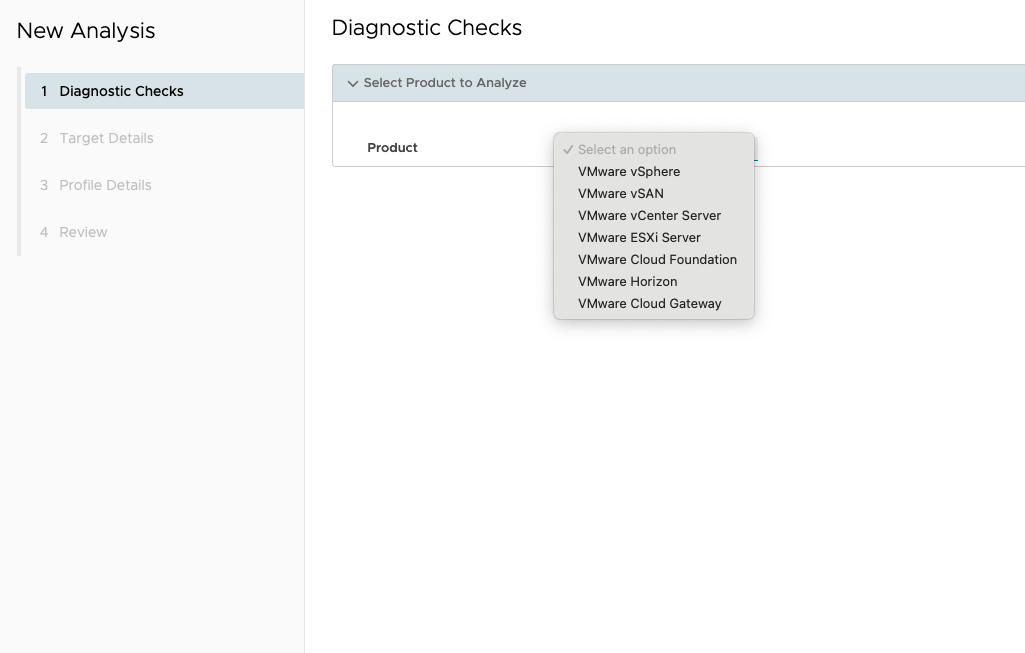Select VMware Cloud Foundation option

(x=654, y=260)
